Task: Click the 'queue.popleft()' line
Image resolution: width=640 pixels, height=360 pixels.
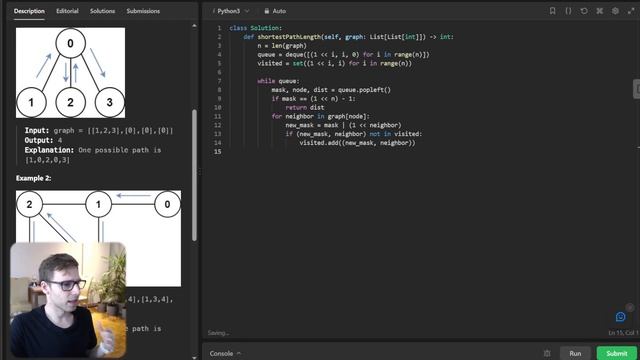Action: tap(331, 90)
